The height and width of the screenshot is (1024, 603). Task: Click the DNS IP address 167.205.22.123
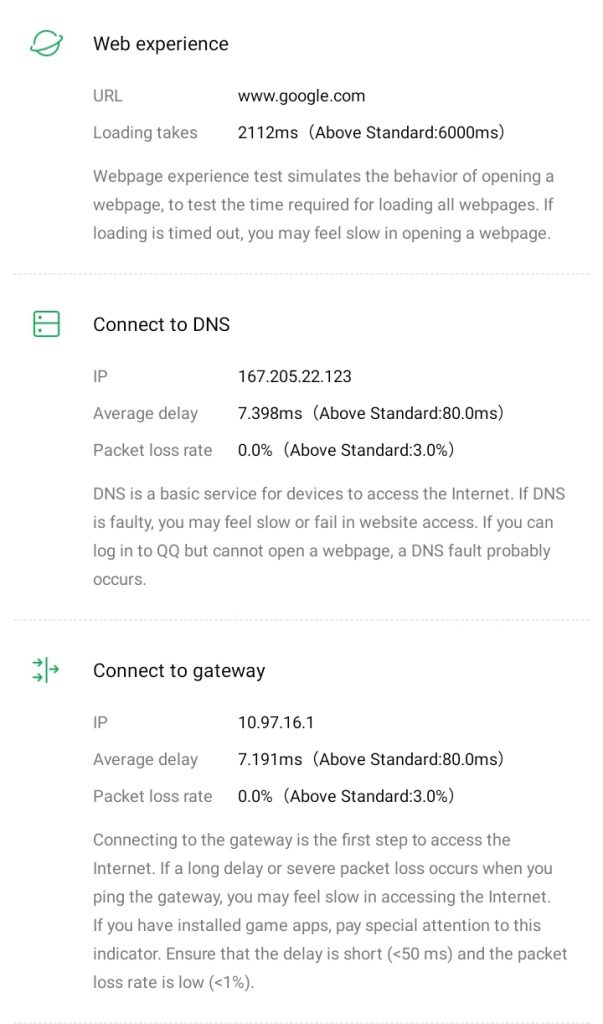coord(294,377)
